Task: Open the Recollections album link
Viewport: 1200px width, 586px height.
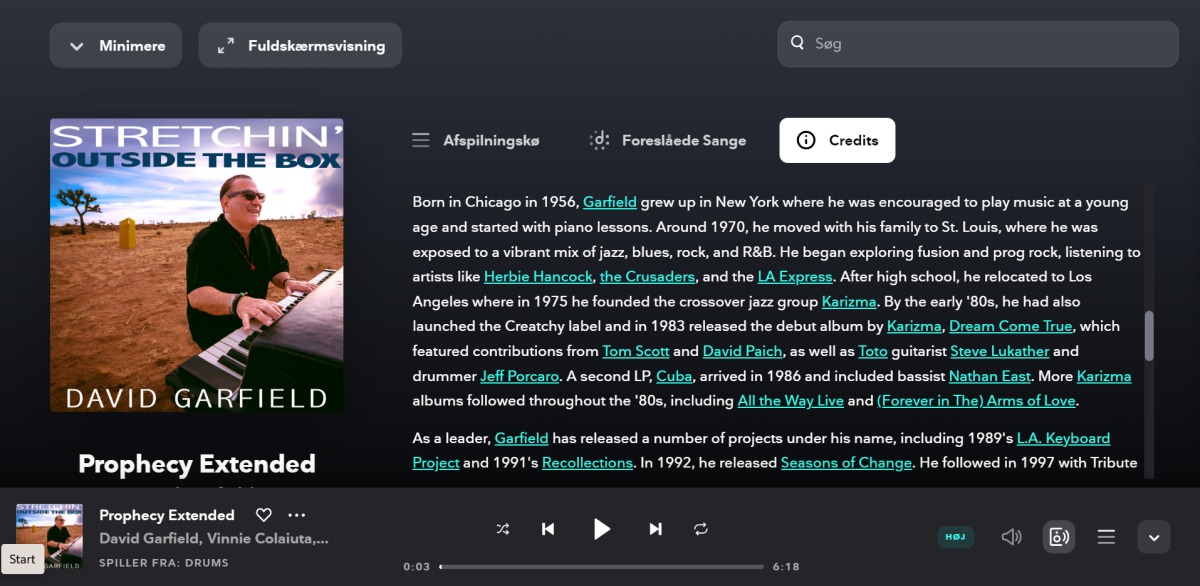Action: (x=588, y=463)
